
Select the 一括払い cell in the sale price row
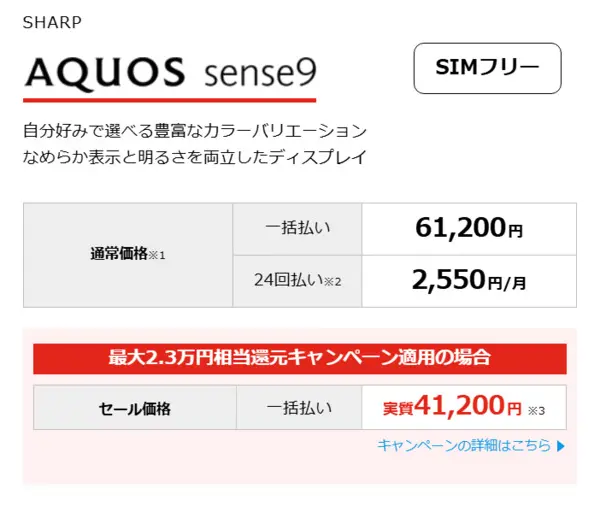pyautogui.click(x=298, y=408)
